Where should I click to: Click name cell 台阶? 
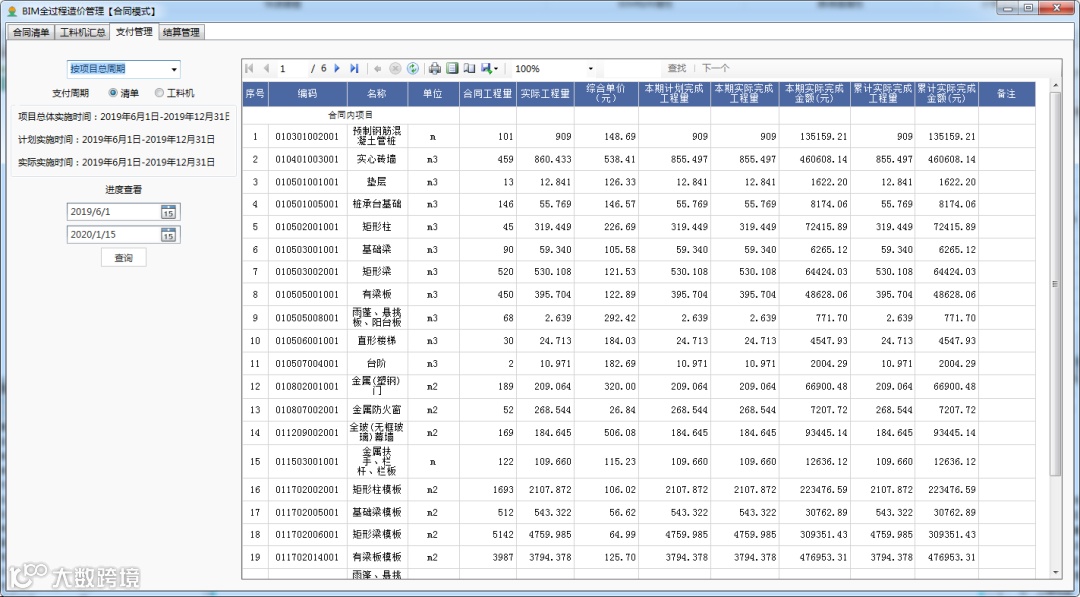[x=377, y=363]
